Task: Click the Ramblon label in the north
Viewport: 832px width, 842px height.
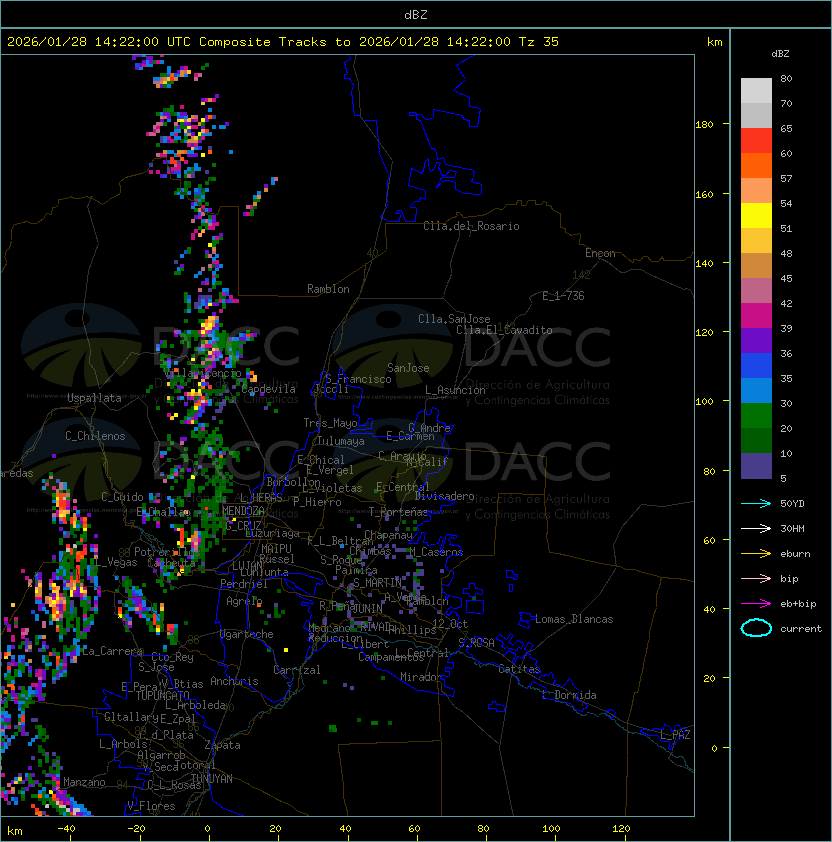Action: [328, 289]
